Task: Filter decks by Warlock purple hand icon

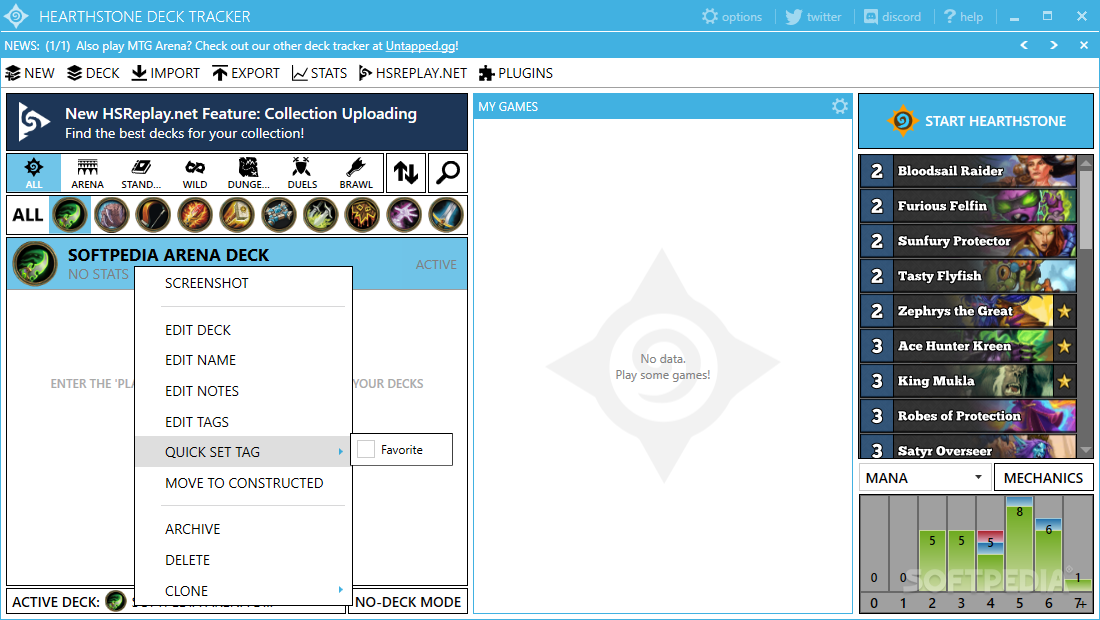Action: 405,215
